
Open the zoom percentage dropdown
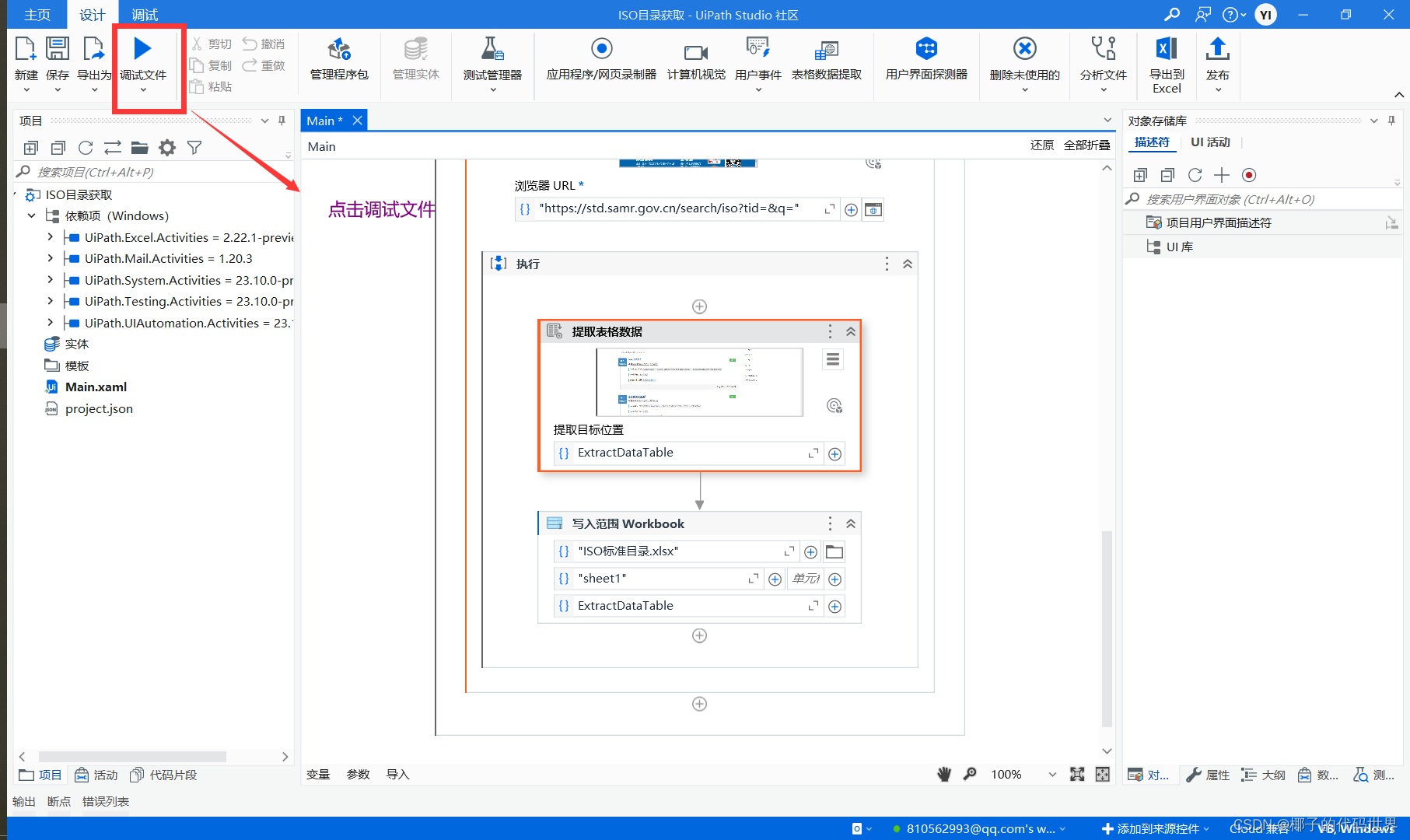coord(1052,774)
